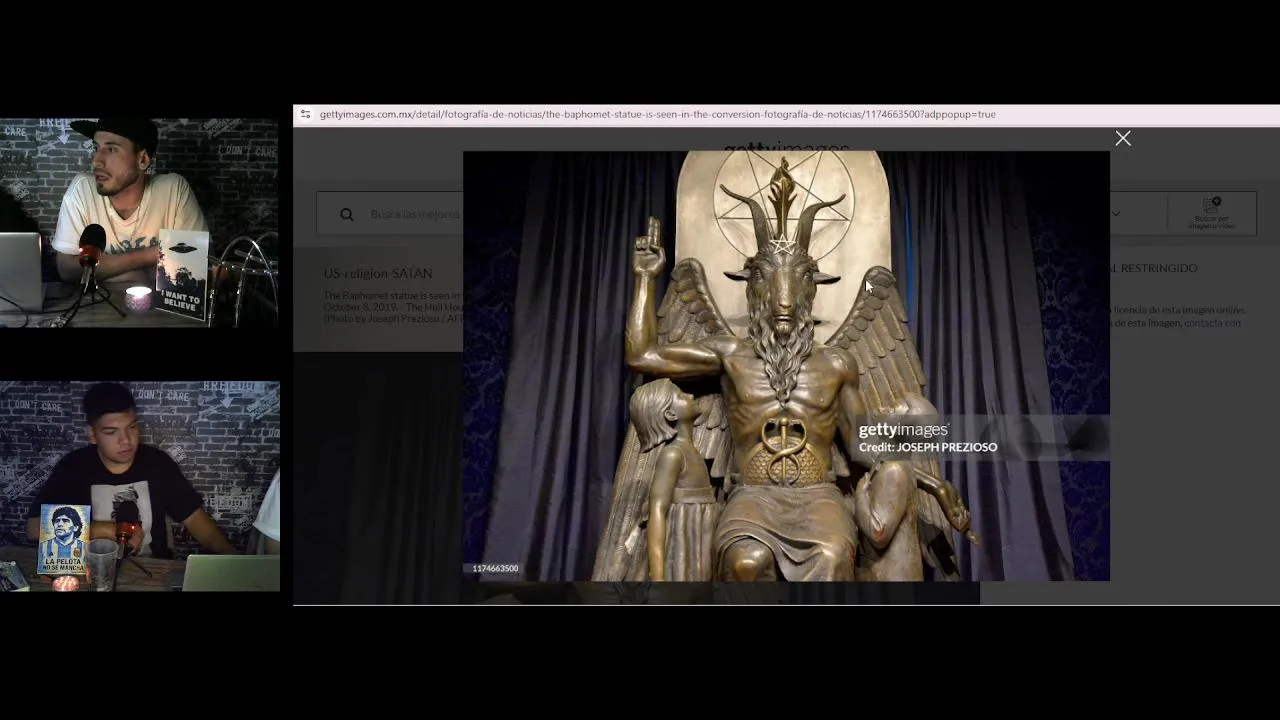This screenshot has height=720, width=1280.
Task: Click the enlarged Baphomet statue photo
Action: pos(786,366)
